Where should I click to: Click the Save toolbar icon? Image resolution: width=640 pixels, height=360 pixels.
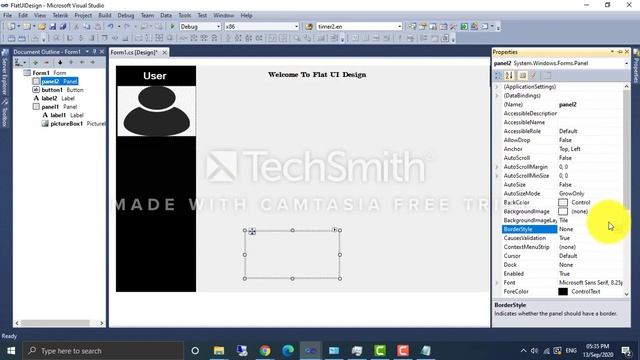[53, 27]
